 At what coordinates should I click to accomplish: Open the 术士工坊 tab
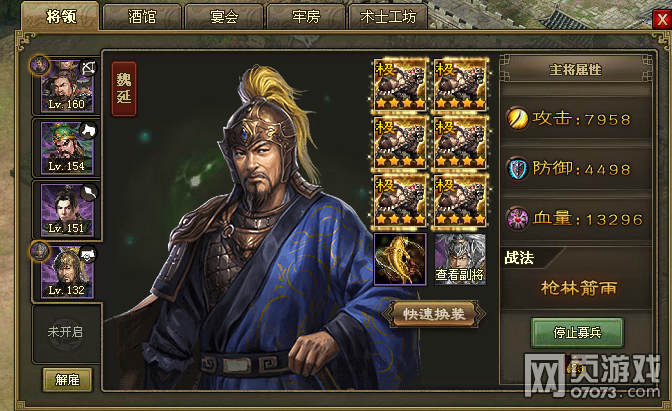[x=388, y=17]
